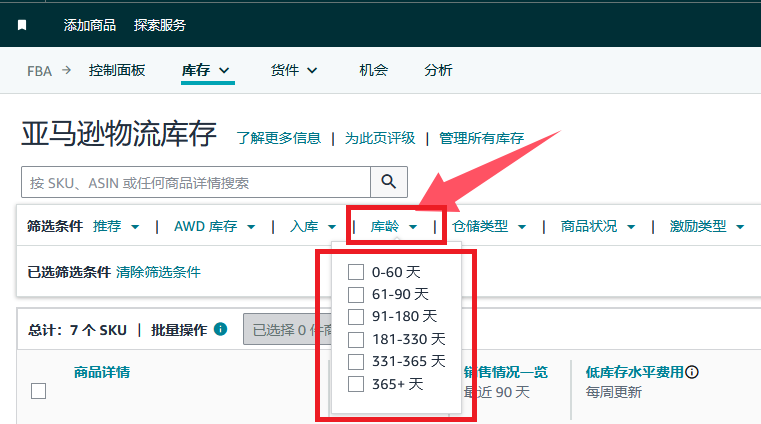Click 探索服务 in the top bar
761x424 pixels.
click(x=160, y=25)
